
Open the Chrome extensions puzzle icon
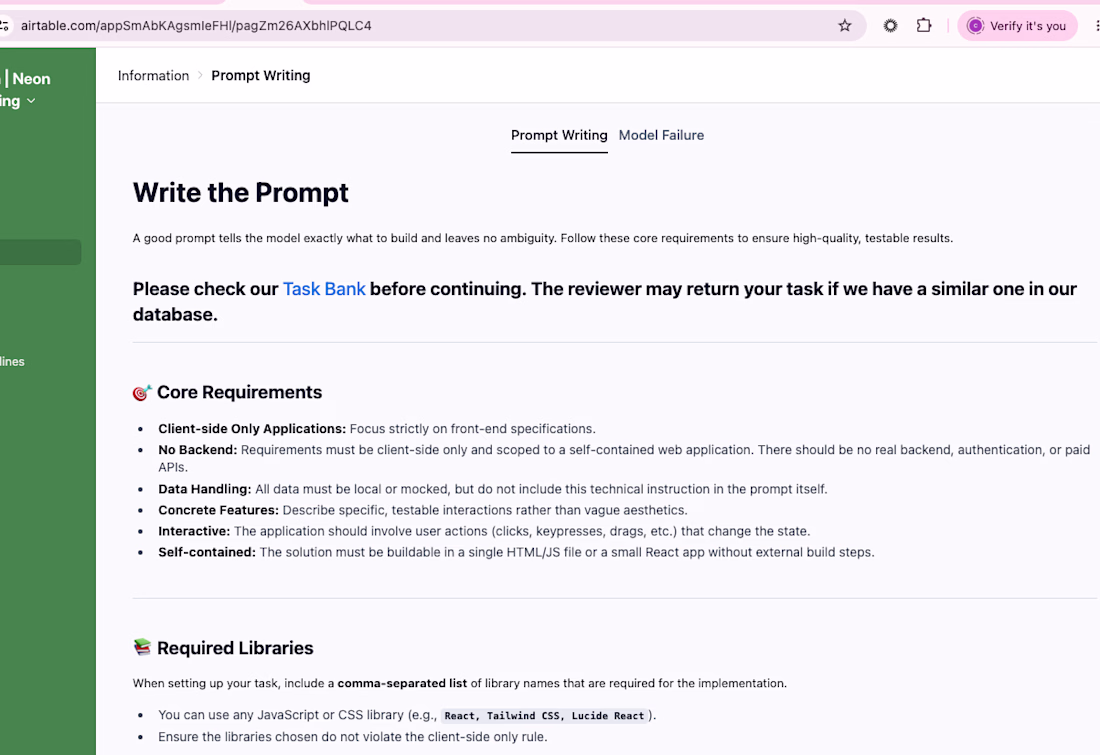point(924,26)
